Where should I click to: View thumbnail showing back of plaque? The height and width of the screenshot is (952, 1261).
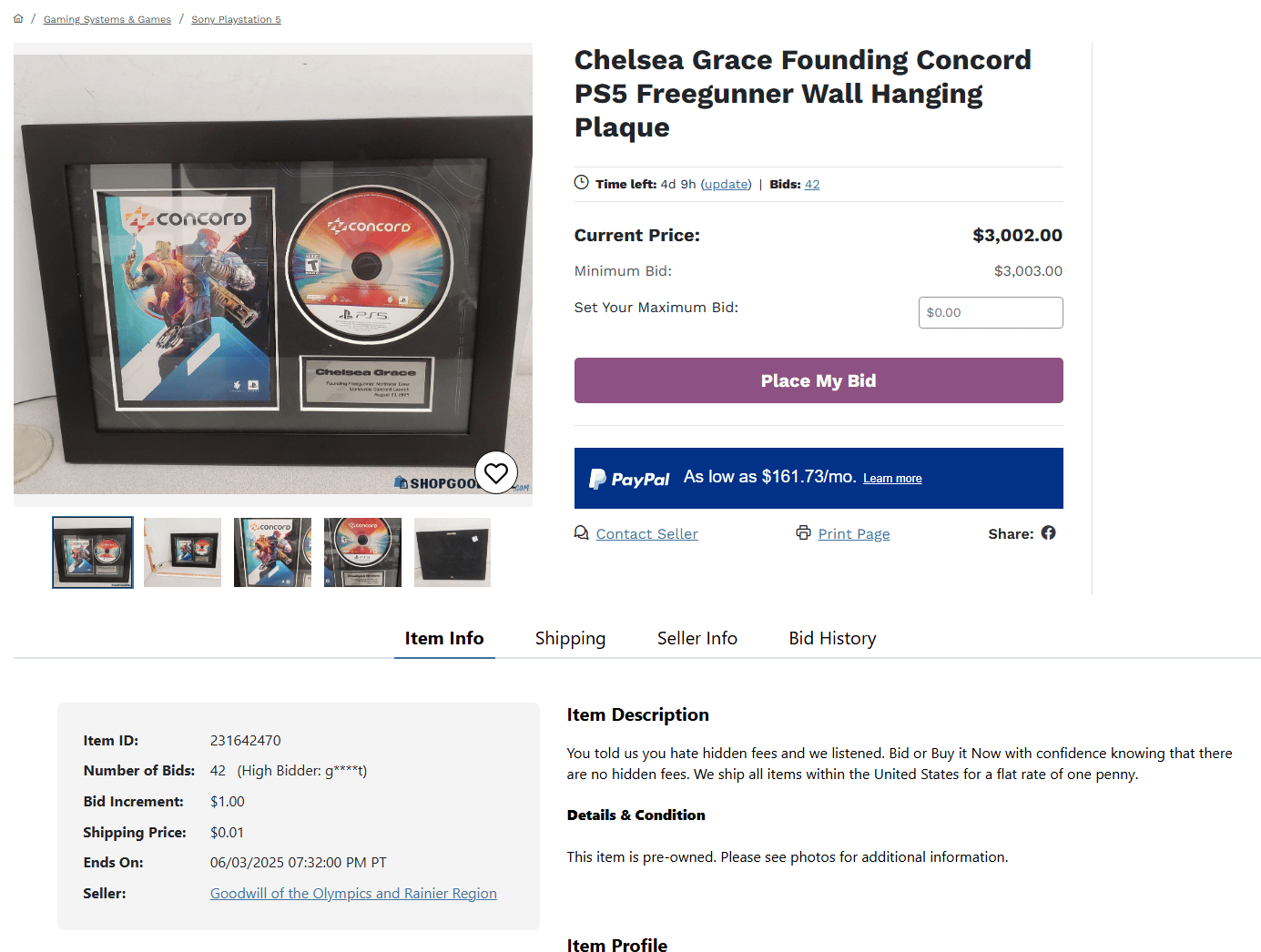(x=453, y=552)
